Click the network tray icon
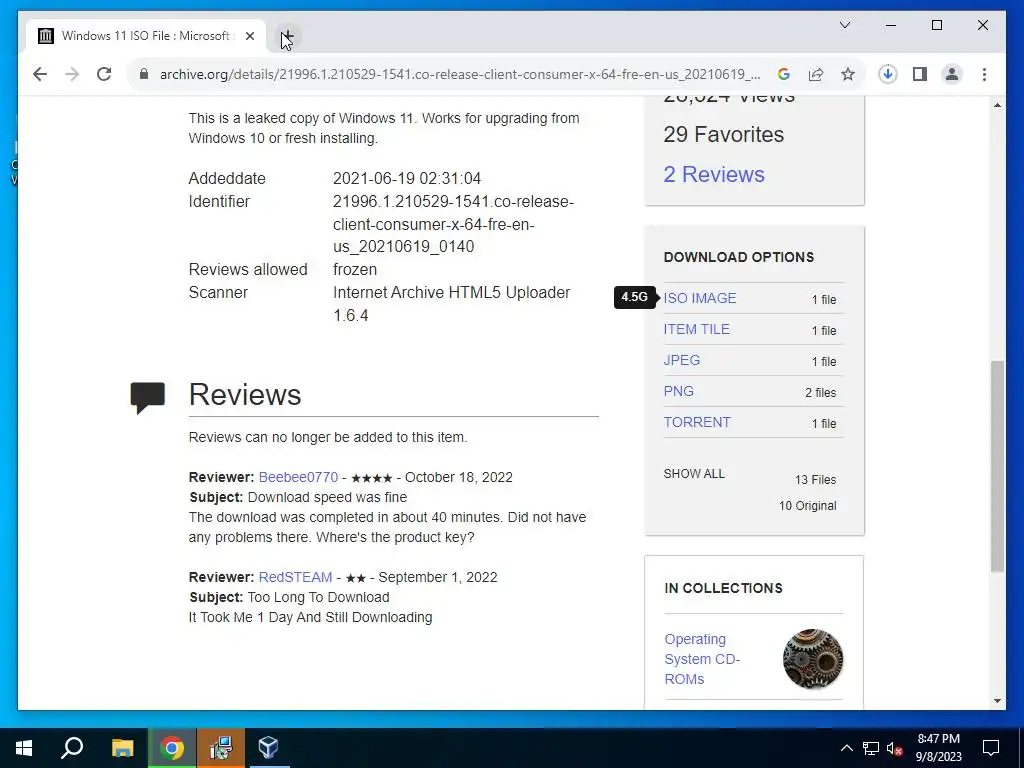 click(871, 748)
